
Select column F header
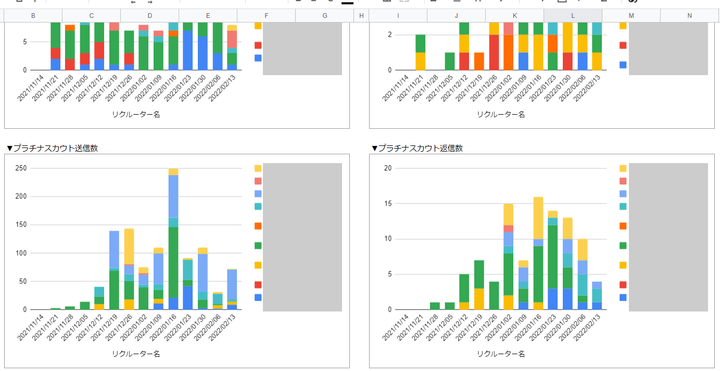(x=266, y=16)
